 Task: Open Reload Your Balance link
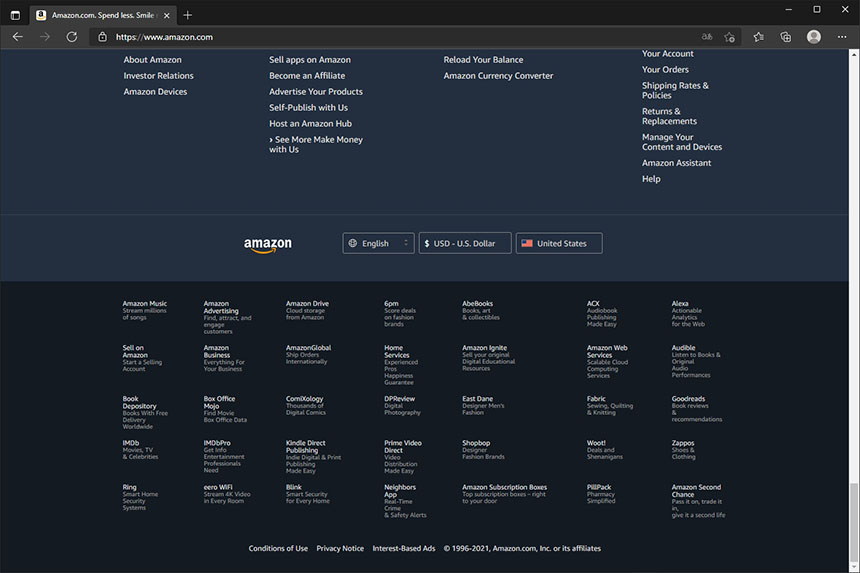point(483,60)
